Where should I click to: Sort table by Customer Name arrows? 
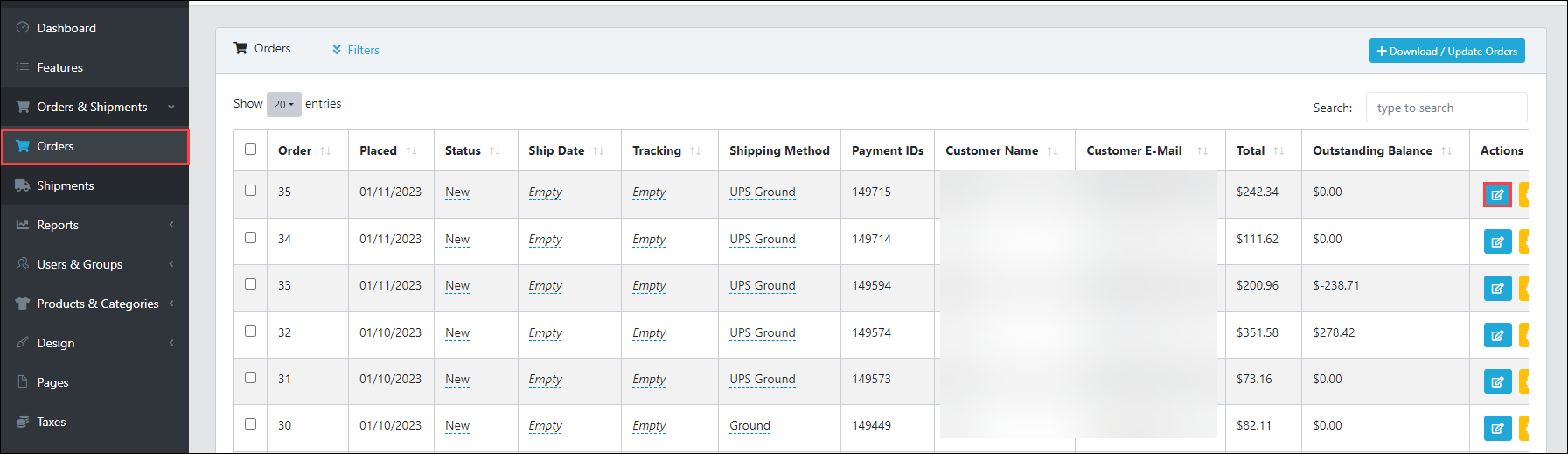(1052, 151)
